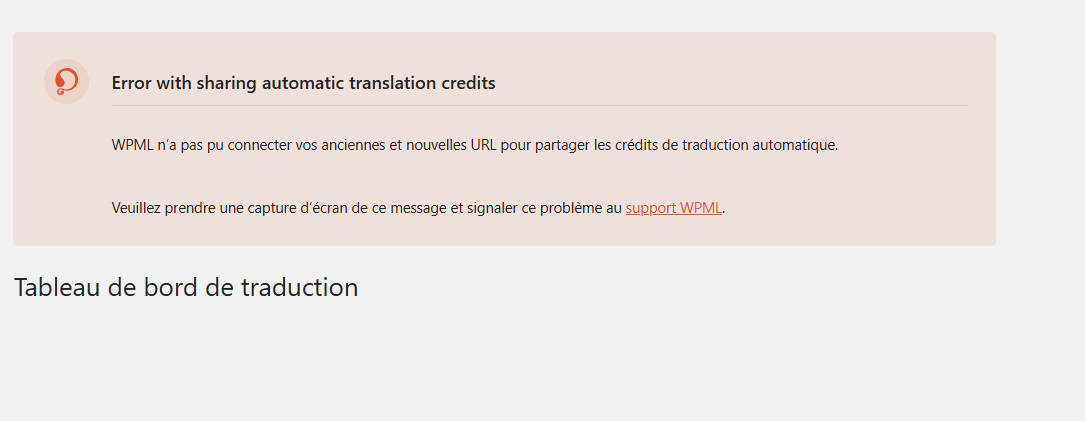The height and width of the screenshot is (421, 1085).
Task: Click the word "Error" in the notice heading
Action: (x=132, y=83)
